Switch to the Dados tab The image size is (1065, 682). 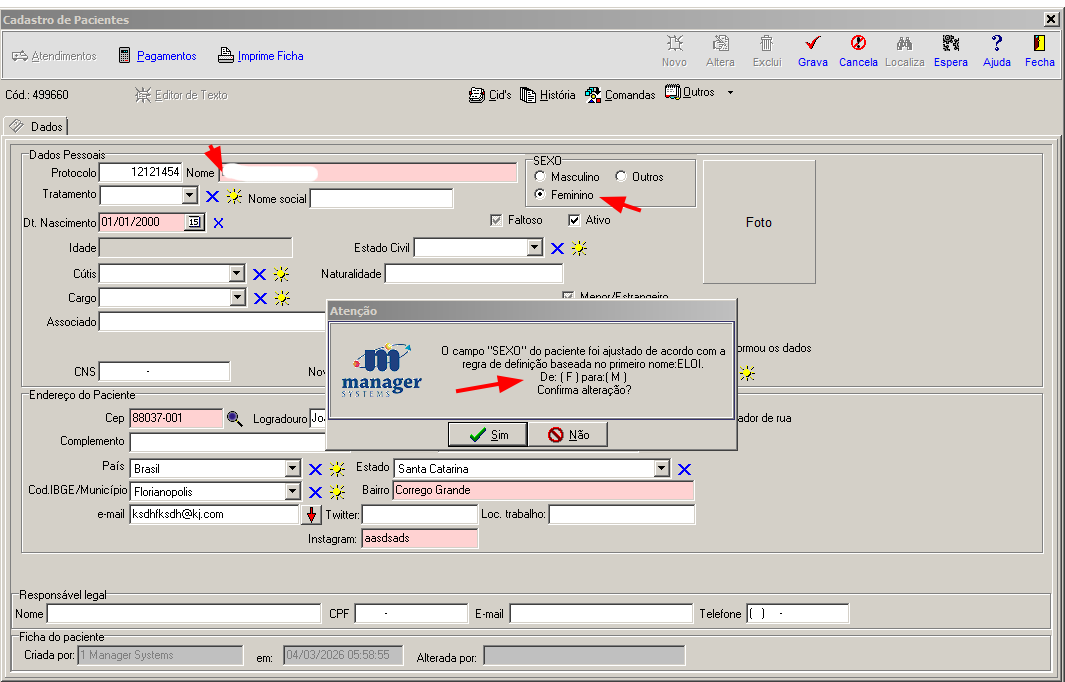pyautogui.click(x=37, y=127)
